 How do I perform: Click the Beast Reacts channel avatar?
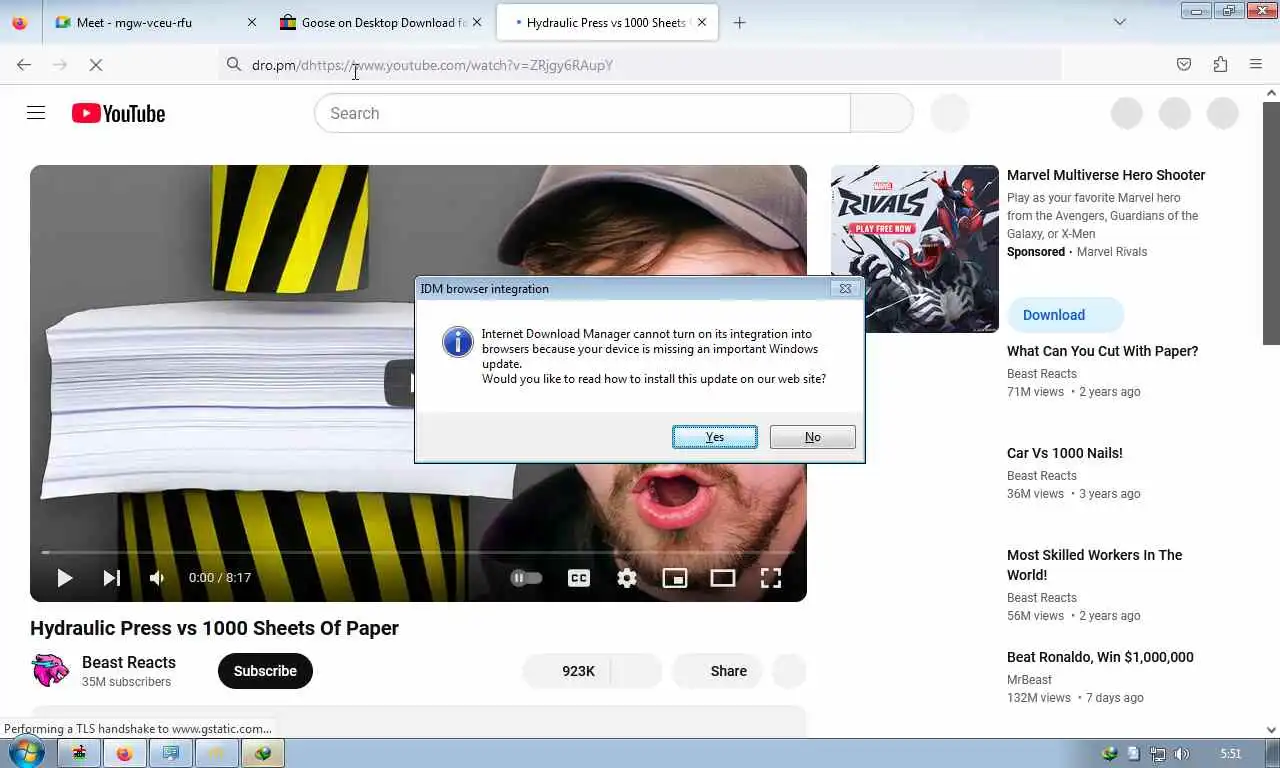pyautogui.click(x=50, y=671)
